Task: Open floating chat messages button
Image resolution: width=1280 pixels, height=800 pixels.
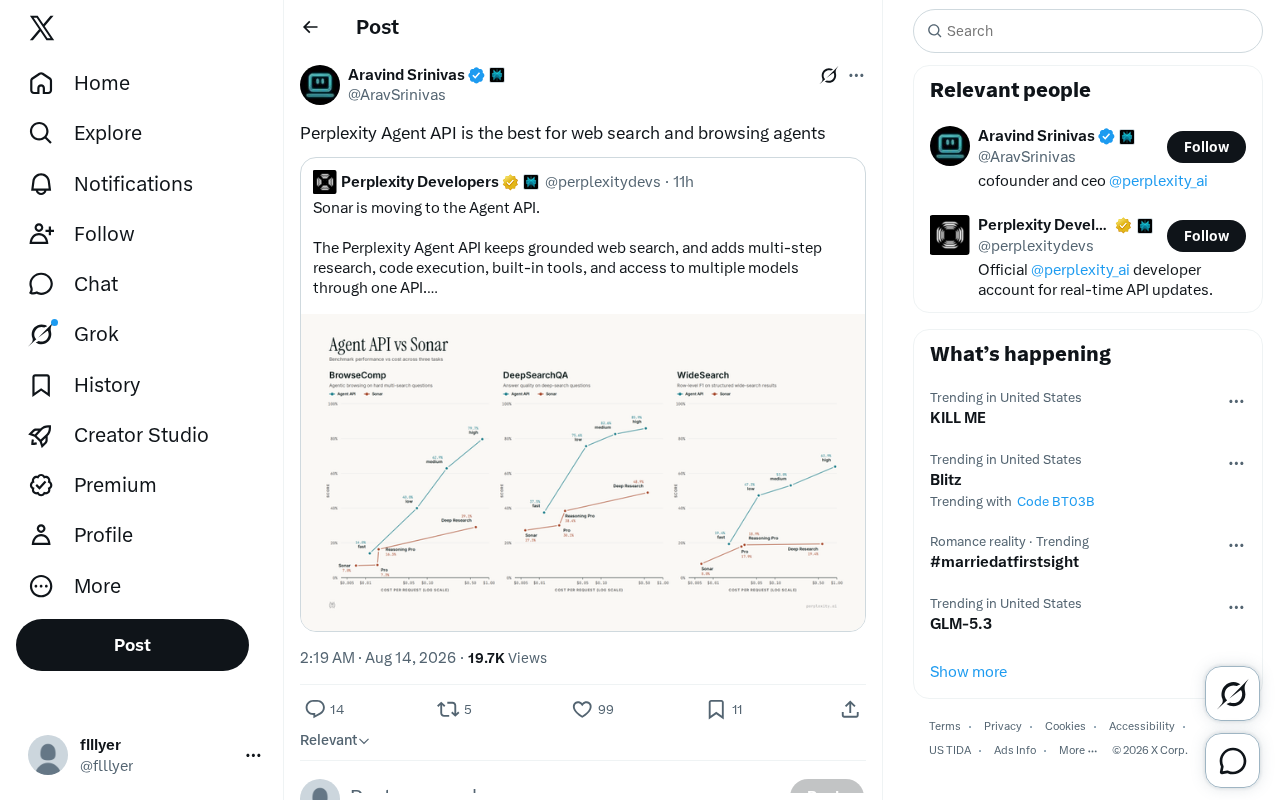Action: pos(1232,760)
